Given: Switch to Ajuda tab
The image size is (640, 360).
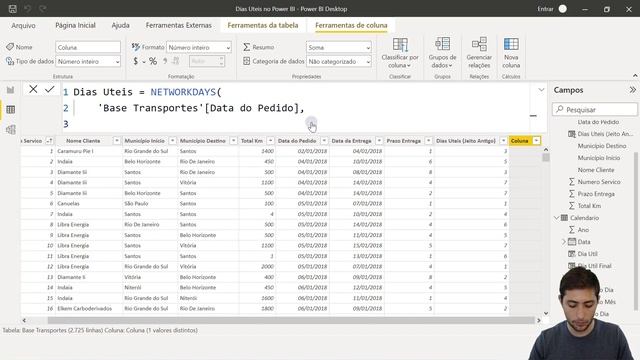Looking at the screenshot, I should tap(120, 25).
